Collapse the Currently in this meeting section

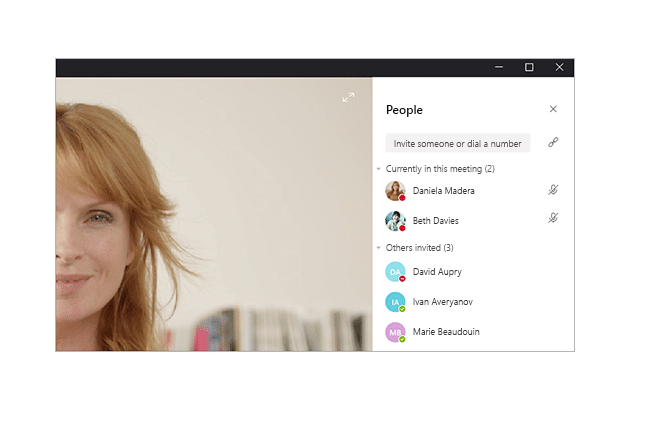coord(379,169)
